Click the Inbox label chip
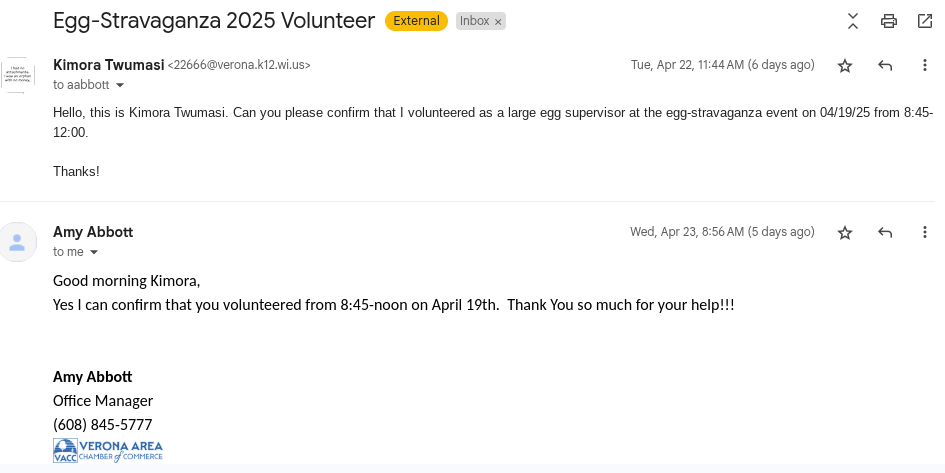This screenshot has height=473, width=945. (474, 21)
